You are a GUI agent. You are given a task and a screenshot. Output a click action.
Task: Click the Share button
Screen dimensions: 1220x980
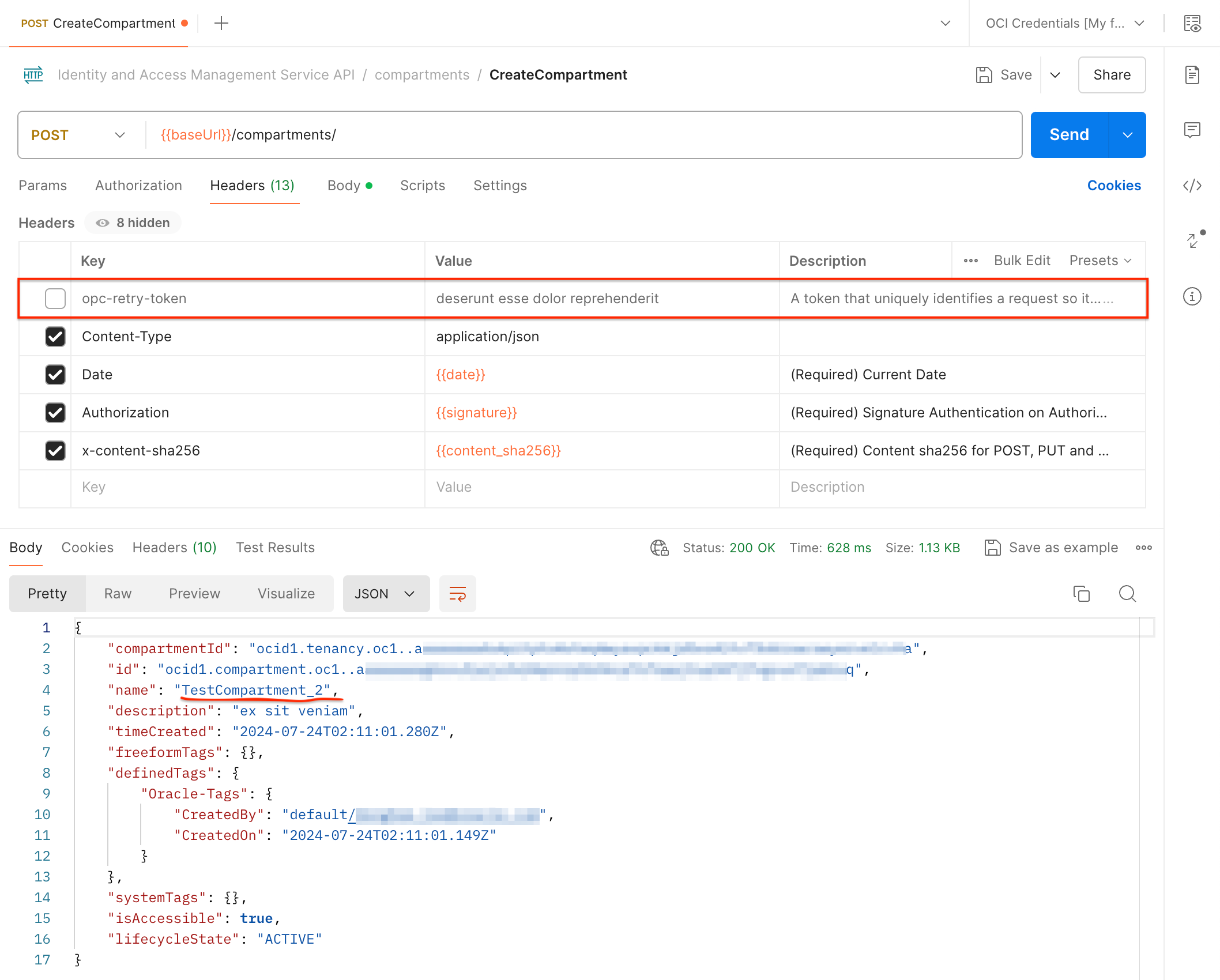[x=1112, y=75]
